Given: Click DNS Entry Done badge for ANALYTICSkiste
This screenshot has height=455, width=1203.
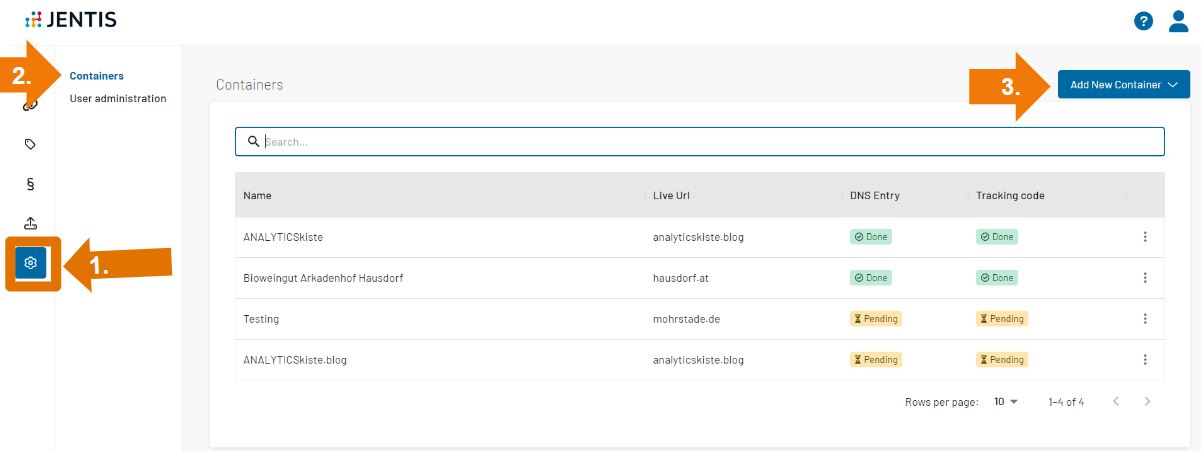Looking at the screenshot, I should point(871,237).
